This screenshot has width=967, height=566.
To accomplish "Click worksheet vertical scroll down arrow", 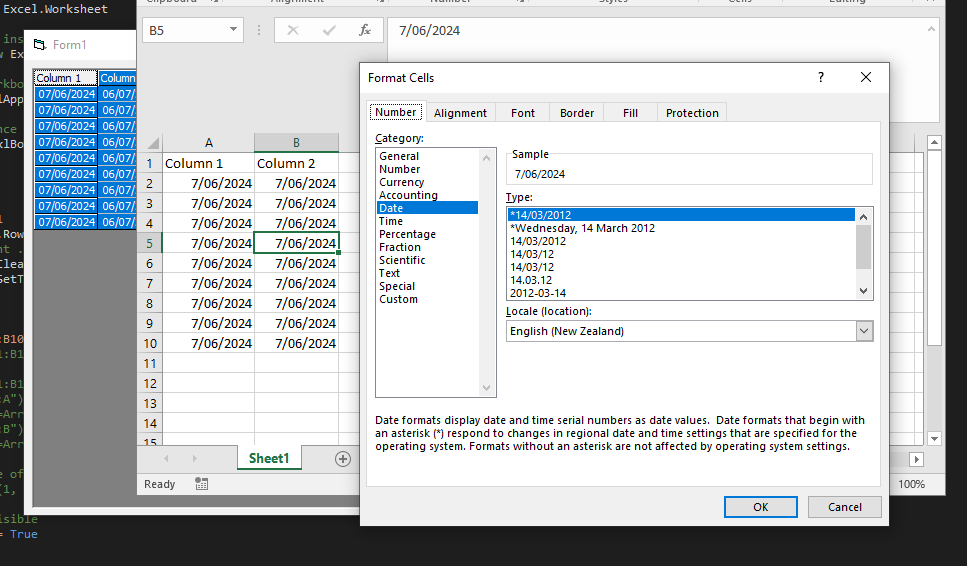I will (934, 439).
